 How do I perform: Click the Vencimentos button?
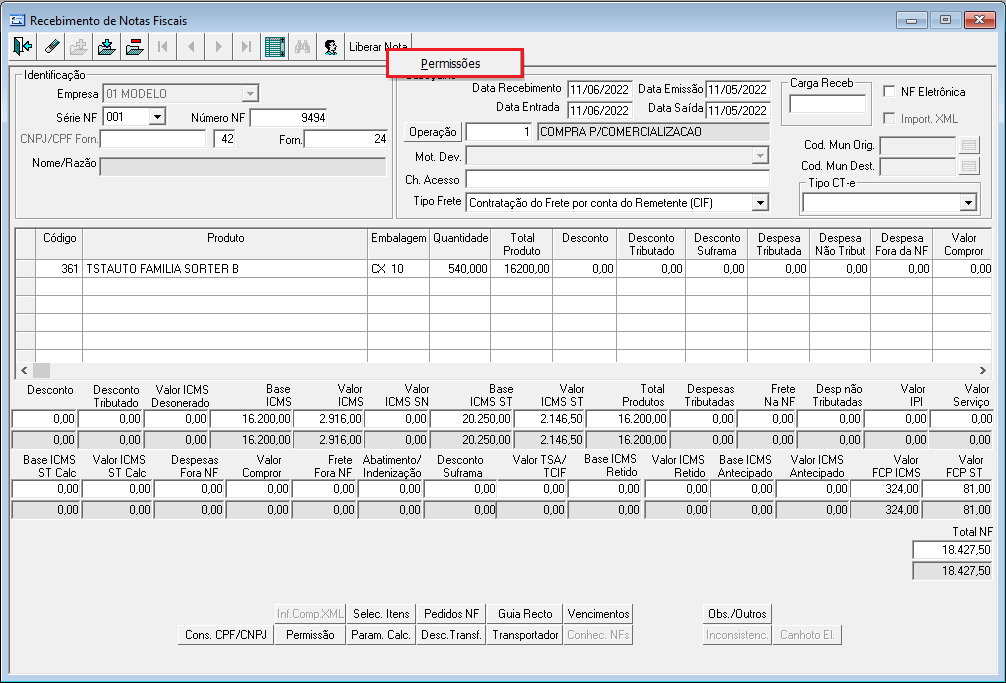598,614
